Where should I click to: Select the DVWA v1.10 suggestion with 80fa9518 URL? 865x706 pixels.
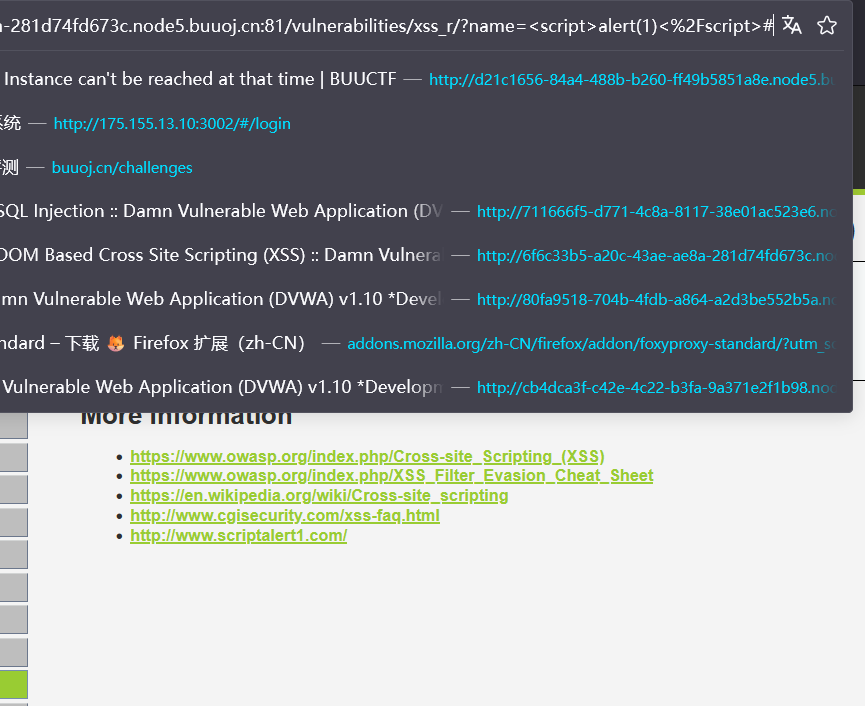[422, 299]
